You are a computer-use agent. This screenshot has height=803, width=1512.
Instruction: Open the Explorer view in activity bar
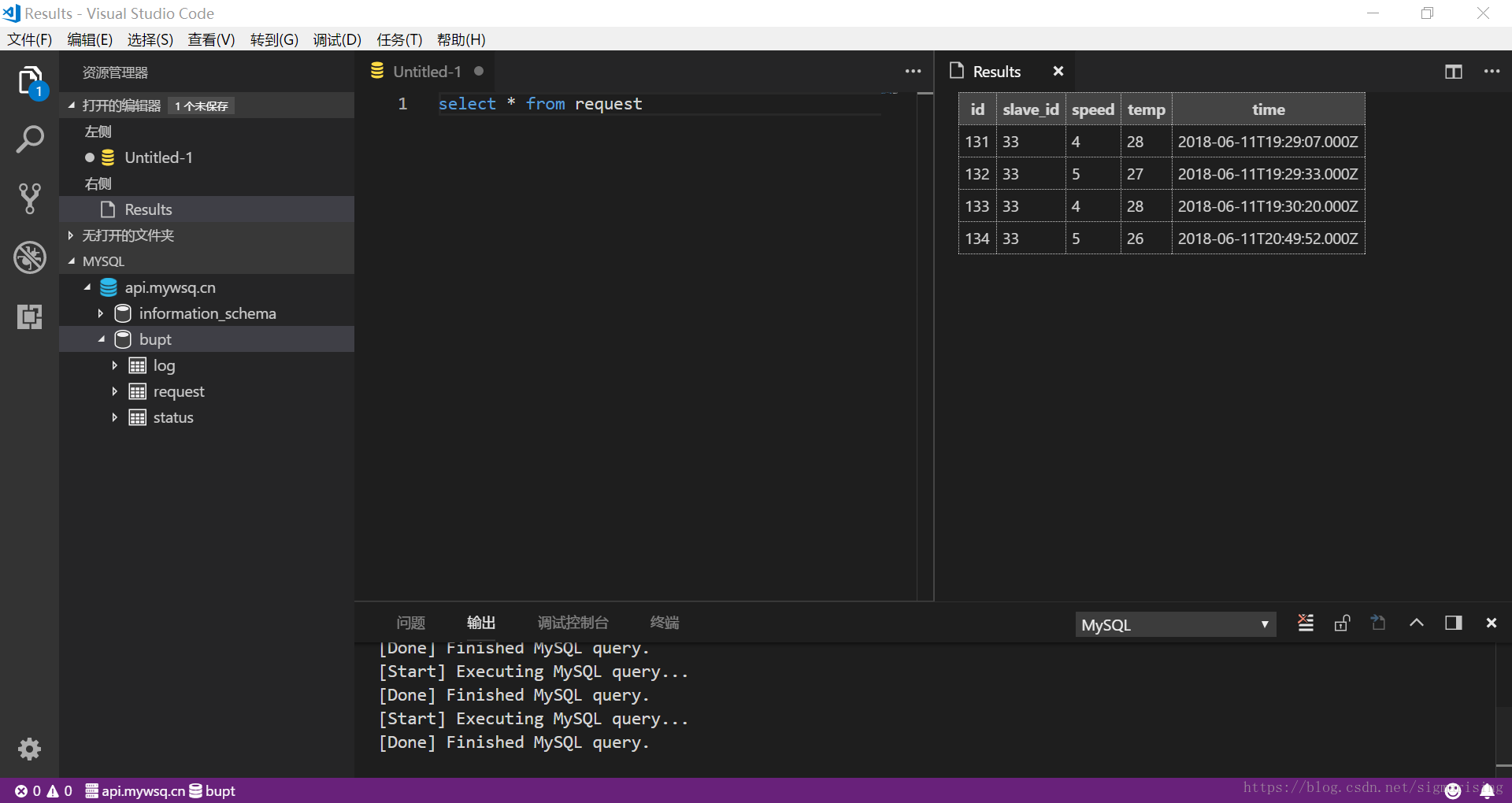[30, 80]
